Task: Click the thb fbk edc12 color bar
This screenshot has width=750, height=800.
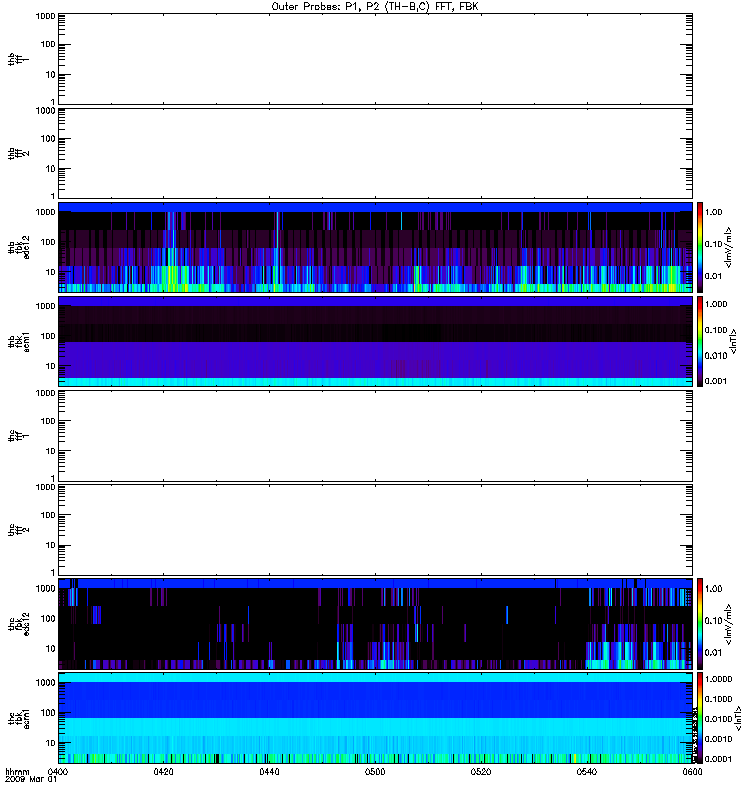Action: click(x=700, y=247)
